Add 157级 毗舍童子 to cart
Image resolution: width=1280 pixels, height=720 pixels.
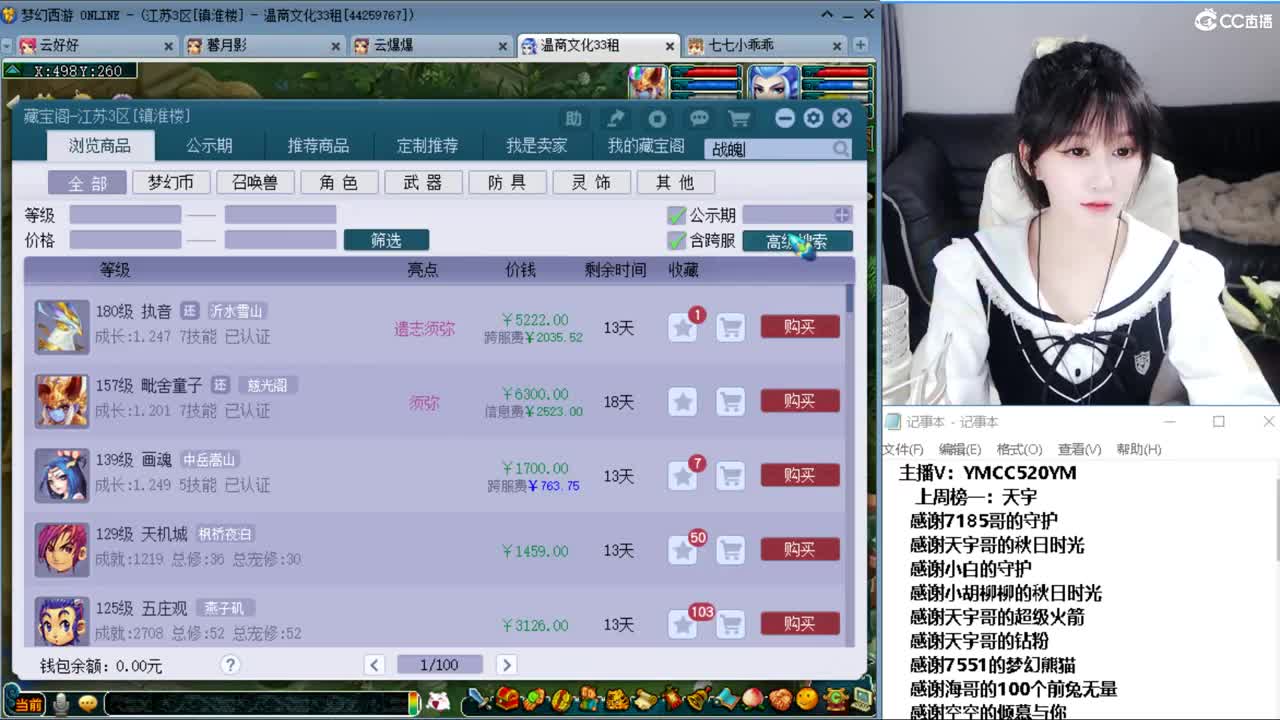731,401
